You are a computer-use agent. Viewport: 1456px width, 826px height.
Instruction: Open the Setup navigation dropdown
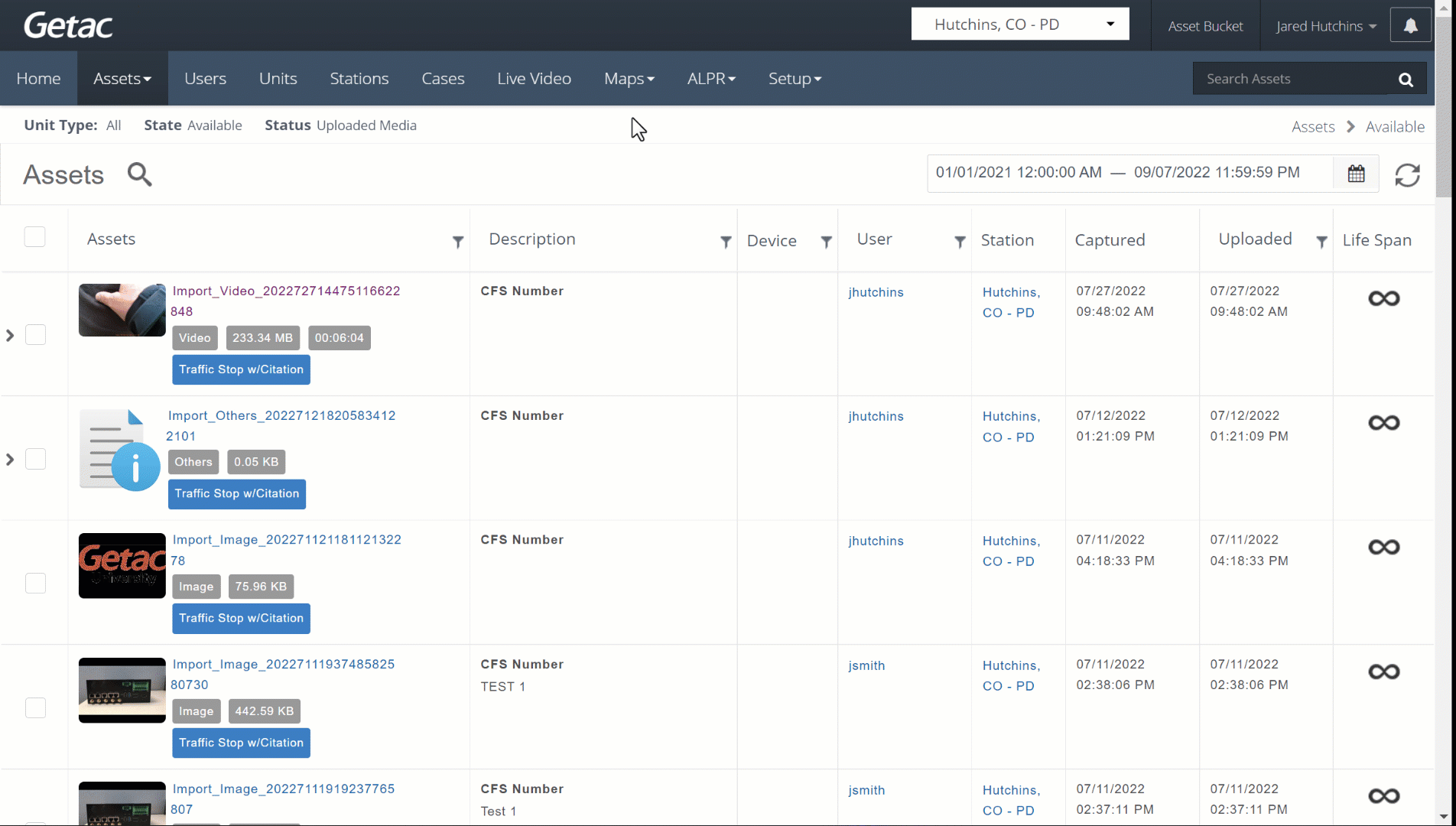click(x=795, y=79)
